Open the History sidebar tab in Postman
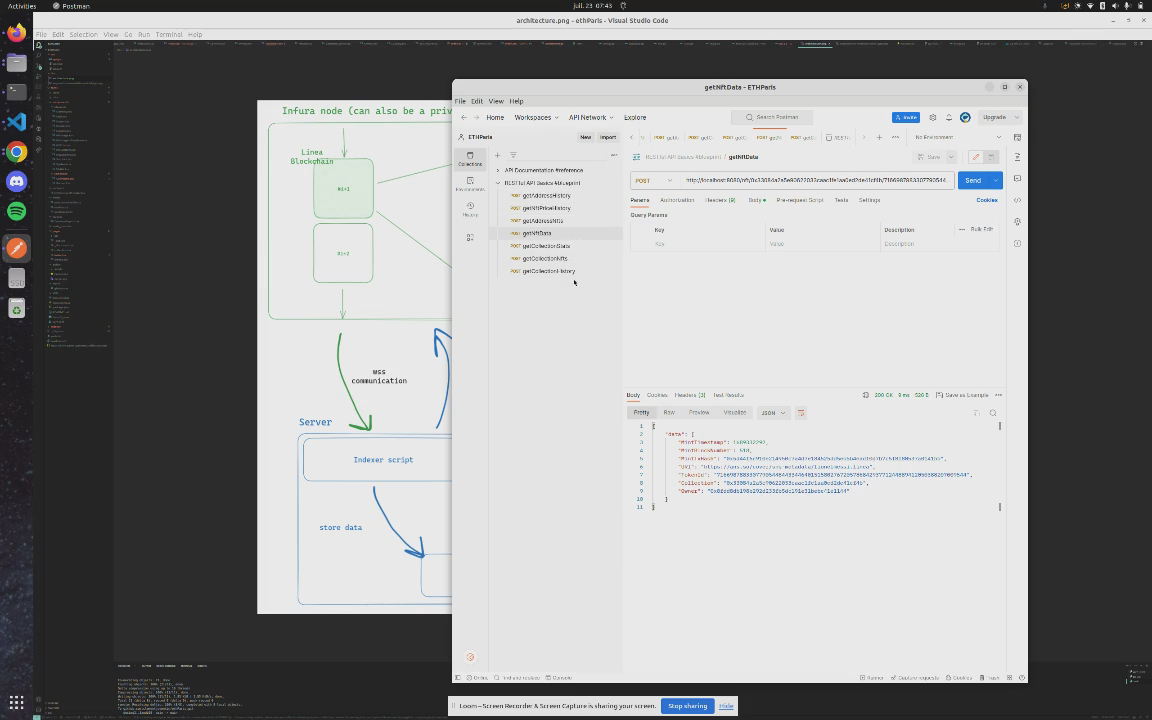1152x720 pixels. [x=470, y=209]
